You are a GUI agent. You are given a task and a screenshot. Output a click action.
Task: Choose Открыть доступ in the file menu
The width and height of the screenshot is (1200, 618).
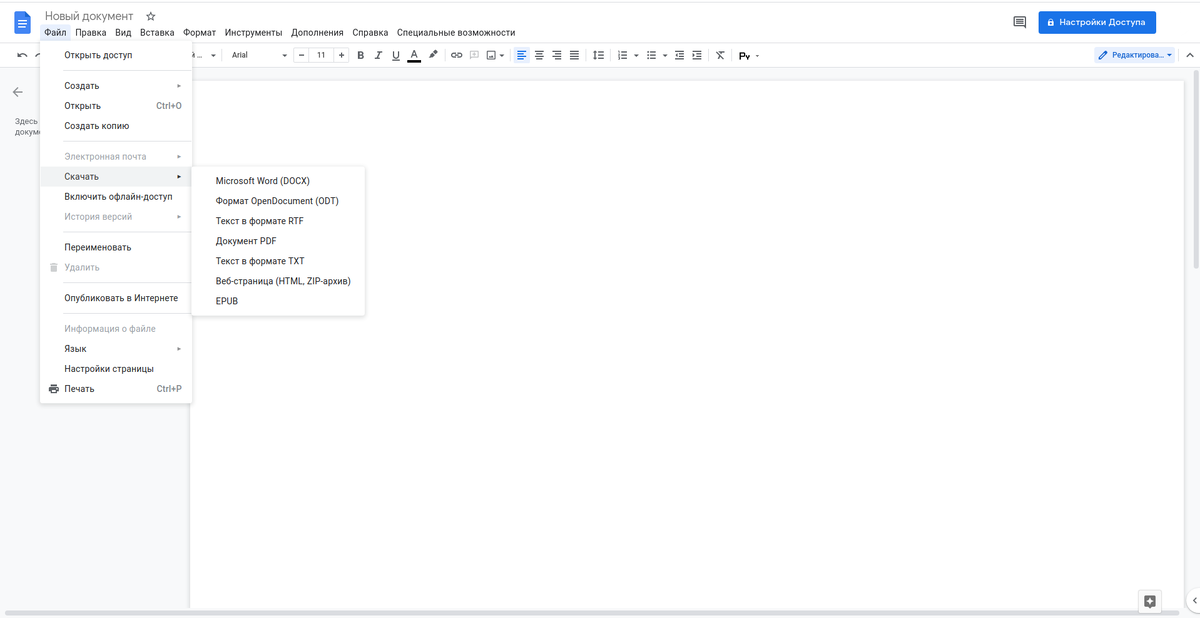115,55
